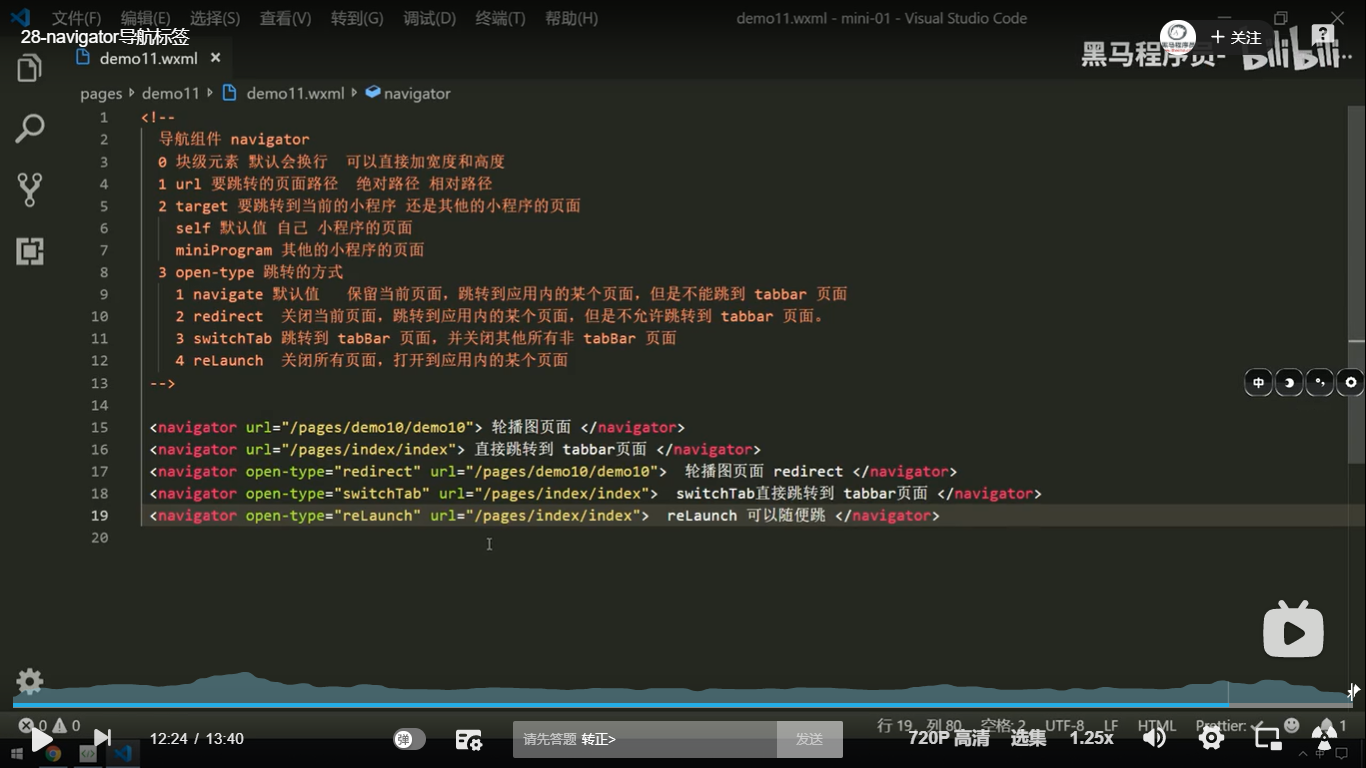Click the HTML language mode status item
The image size is (1366, 768).
click(x=1157, y=726)
